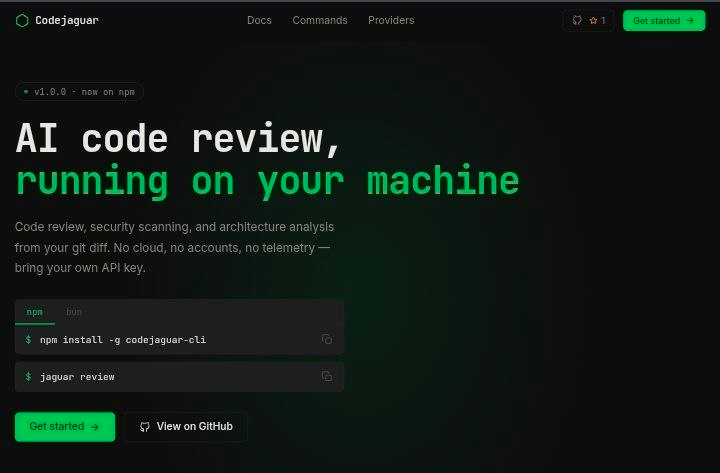Click the 'running on your machine' heading
The width and height of the screenshot is (720, 473).
(x=267, y=181)
